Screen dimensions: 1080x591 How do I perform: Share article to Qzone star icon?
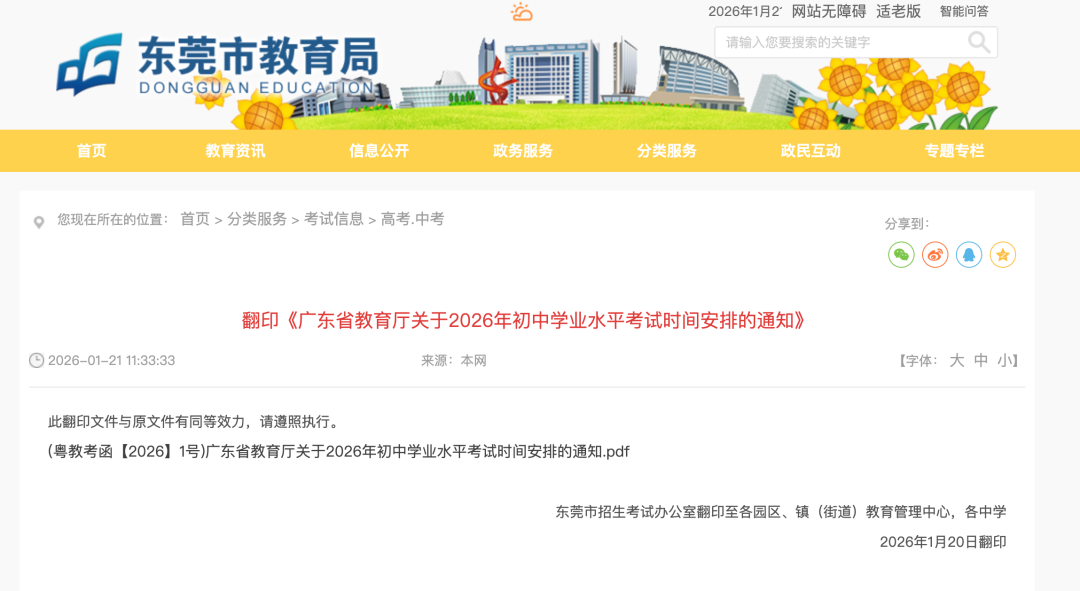tap(1003, 255)
